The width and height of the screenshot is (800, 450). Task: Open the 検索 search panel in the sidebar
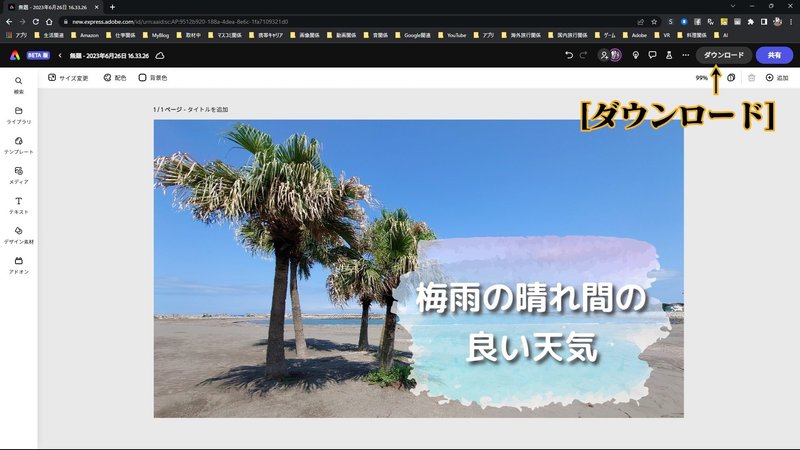pos(18,85)
